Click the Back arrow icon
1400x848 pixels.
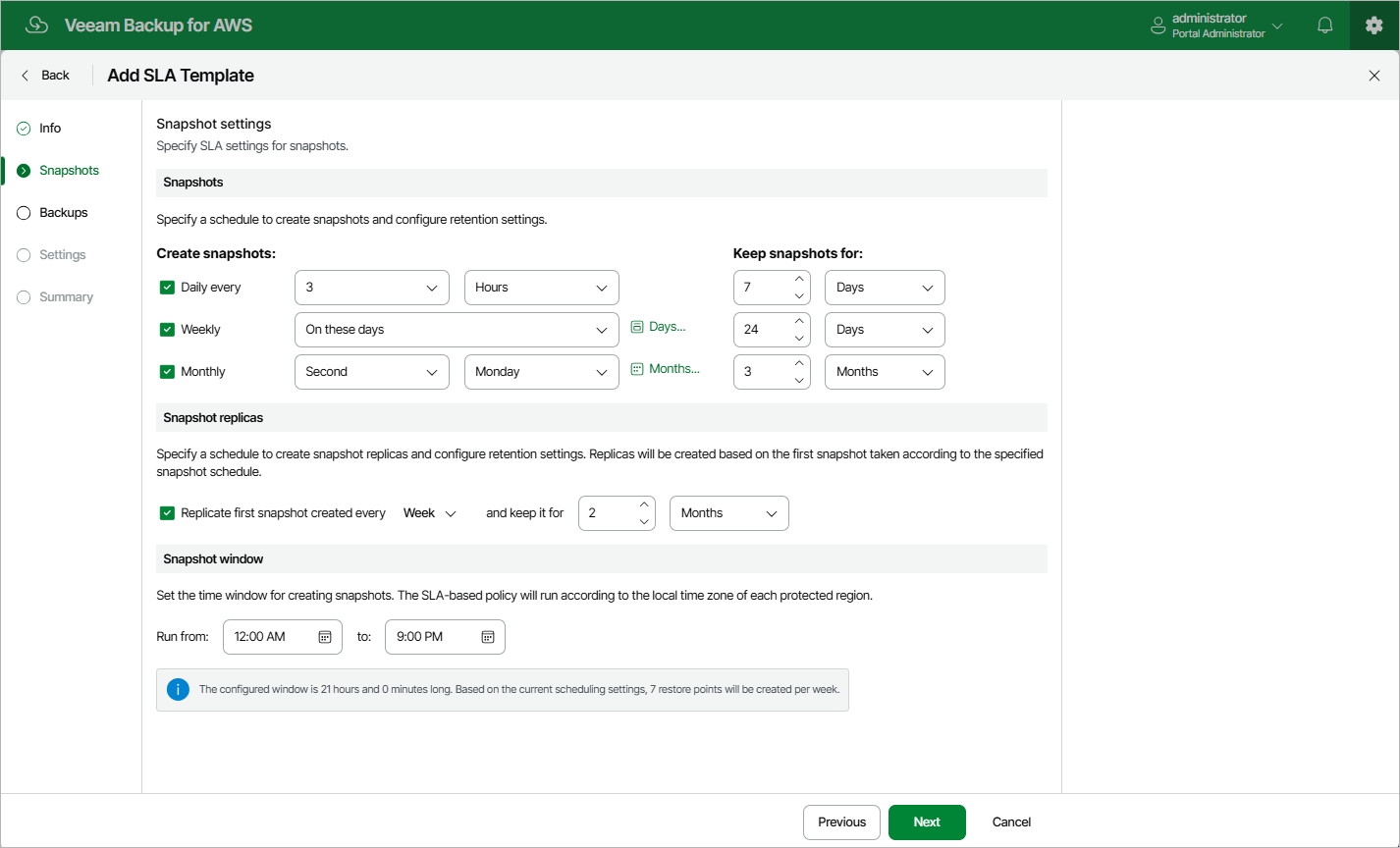point(26,76)
